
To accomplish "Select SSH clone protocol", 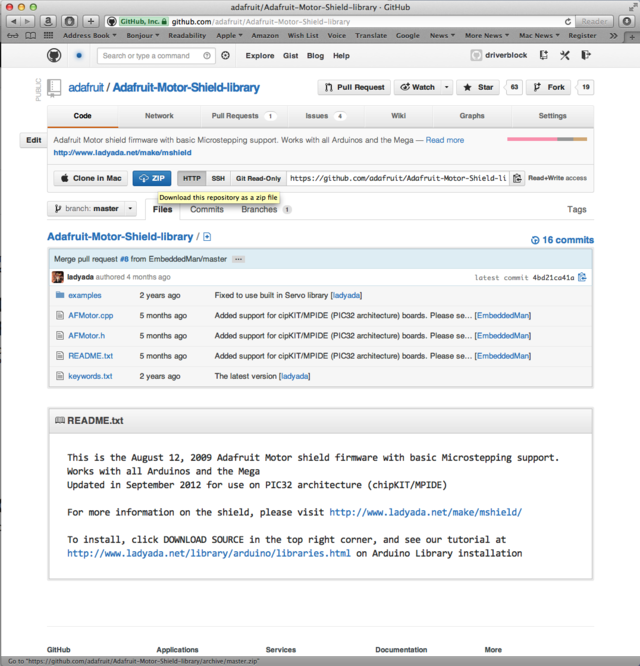I will tap(218, 178).
